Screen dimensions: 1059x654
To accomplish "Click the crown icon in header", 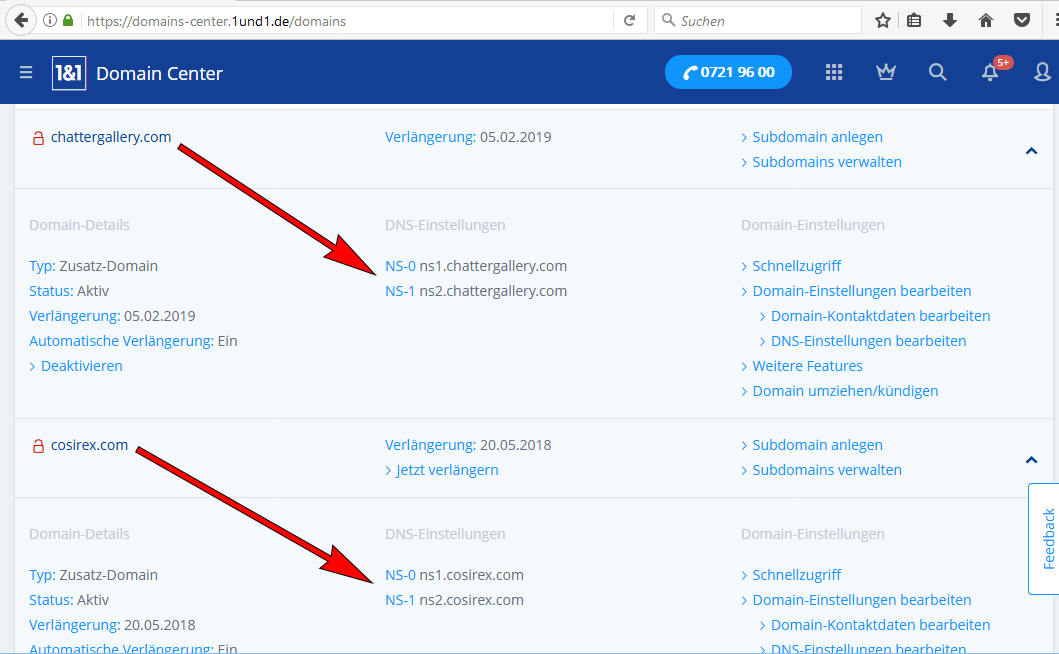I will click(x=885, y=72).
